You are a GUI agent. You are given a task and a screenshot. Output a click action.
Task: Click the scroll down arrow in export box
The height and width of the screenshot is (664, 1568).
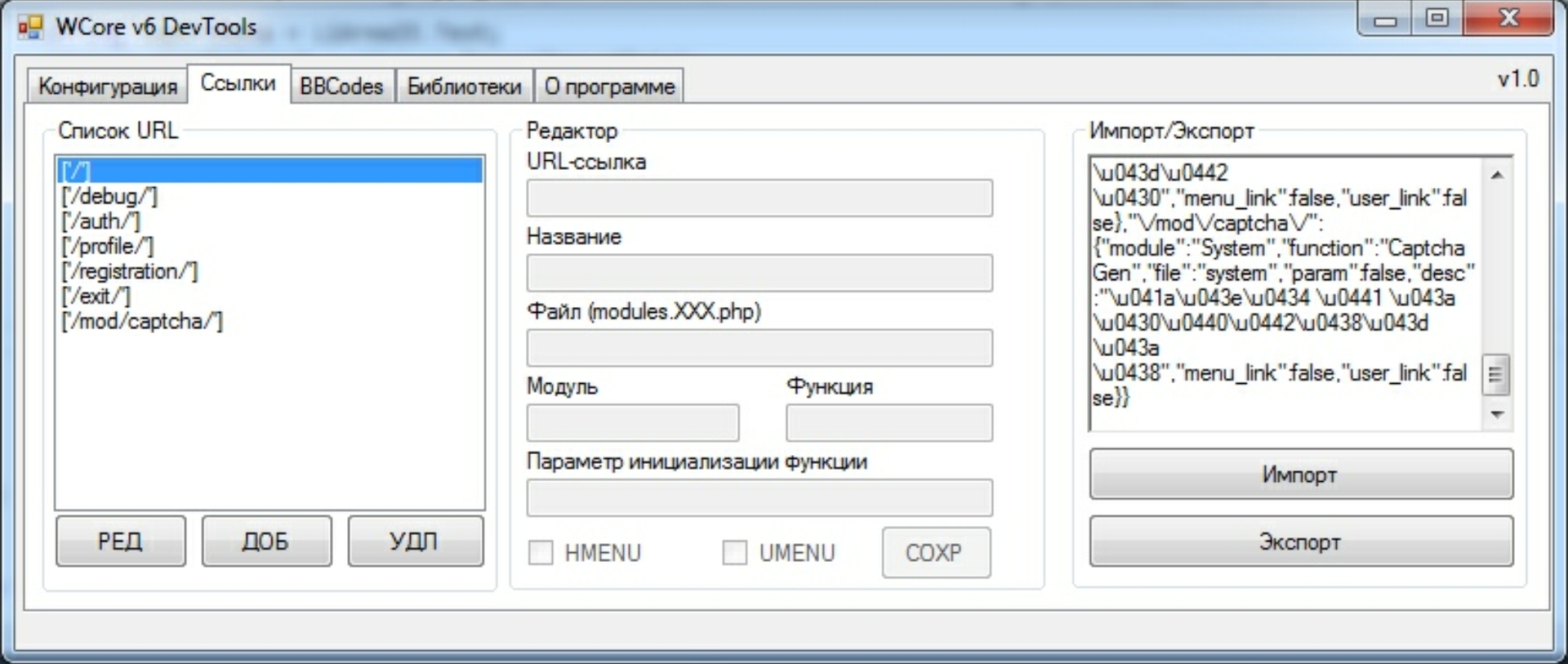(1497, 415)
